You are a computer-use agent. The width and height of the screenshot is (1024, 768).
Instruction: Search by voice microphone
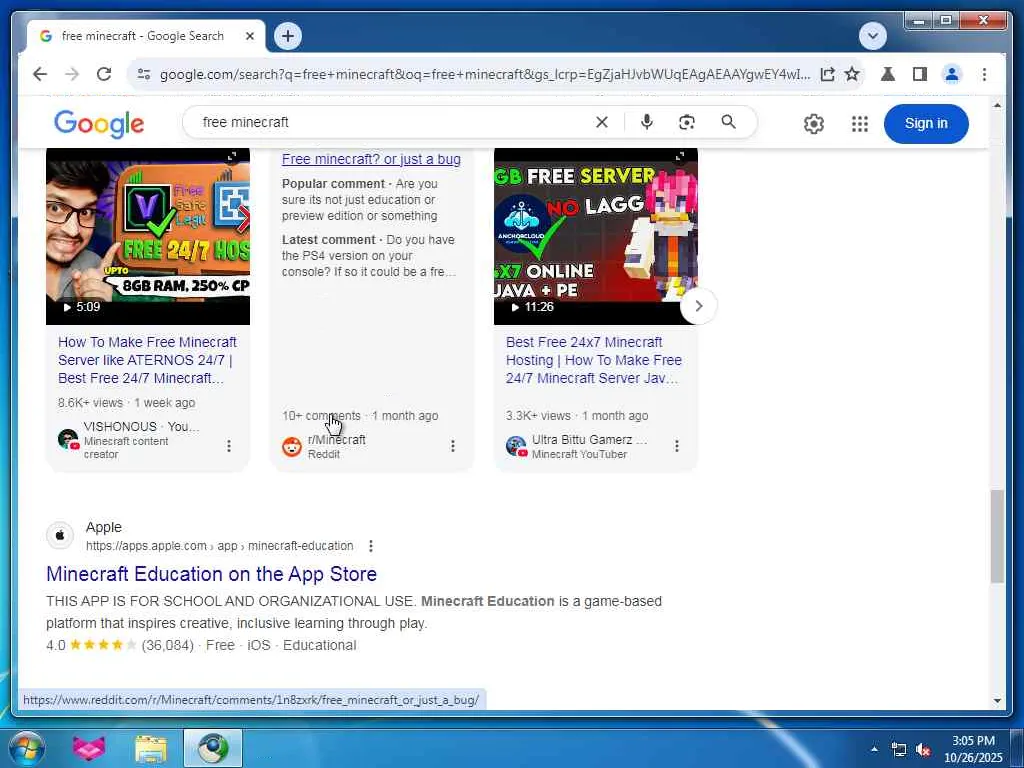(647, 122)
